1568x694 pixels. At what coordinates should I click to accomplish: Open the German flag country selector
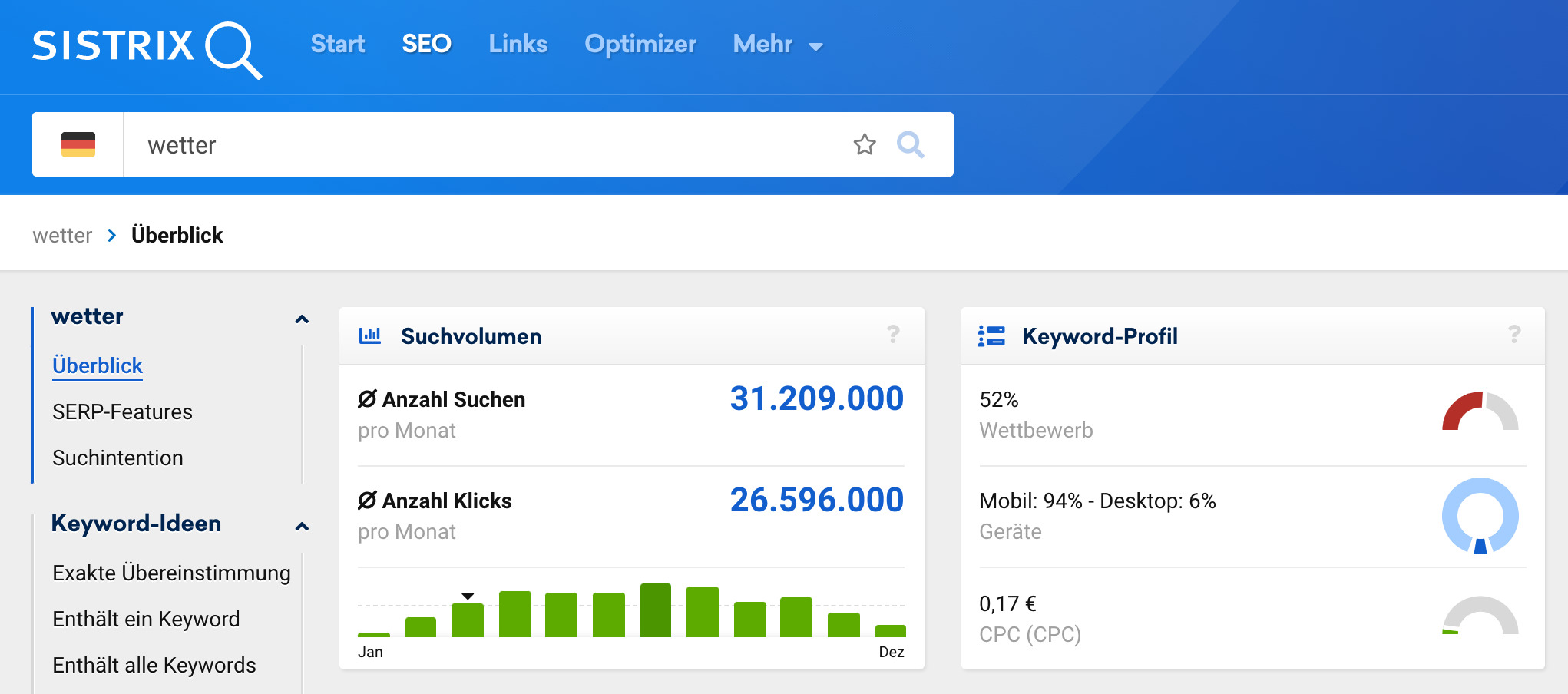(78, 144)
